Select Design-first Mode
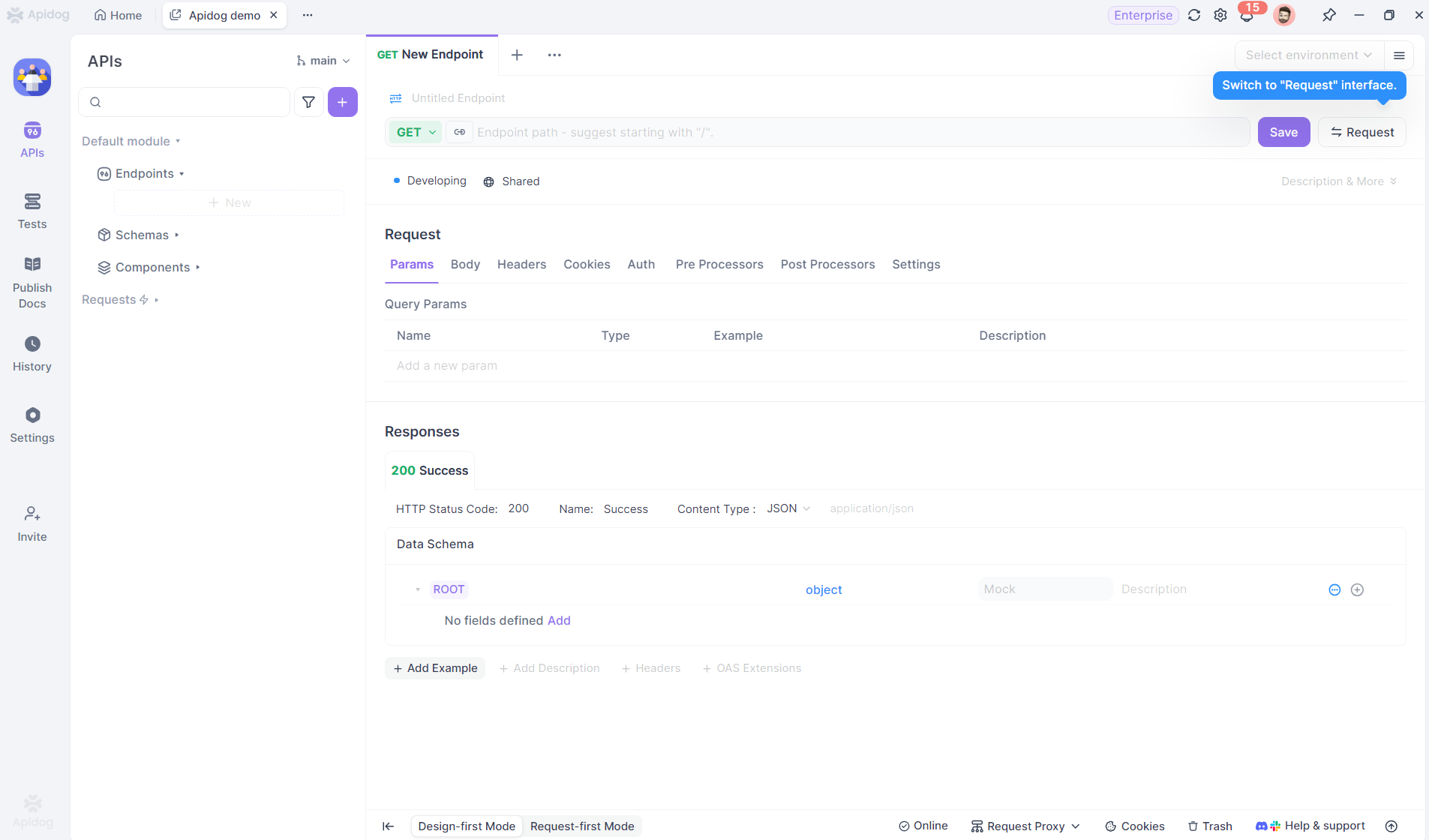Image resolution: width=1429 pixels, height=840 pixels. [x=467, y=826]
